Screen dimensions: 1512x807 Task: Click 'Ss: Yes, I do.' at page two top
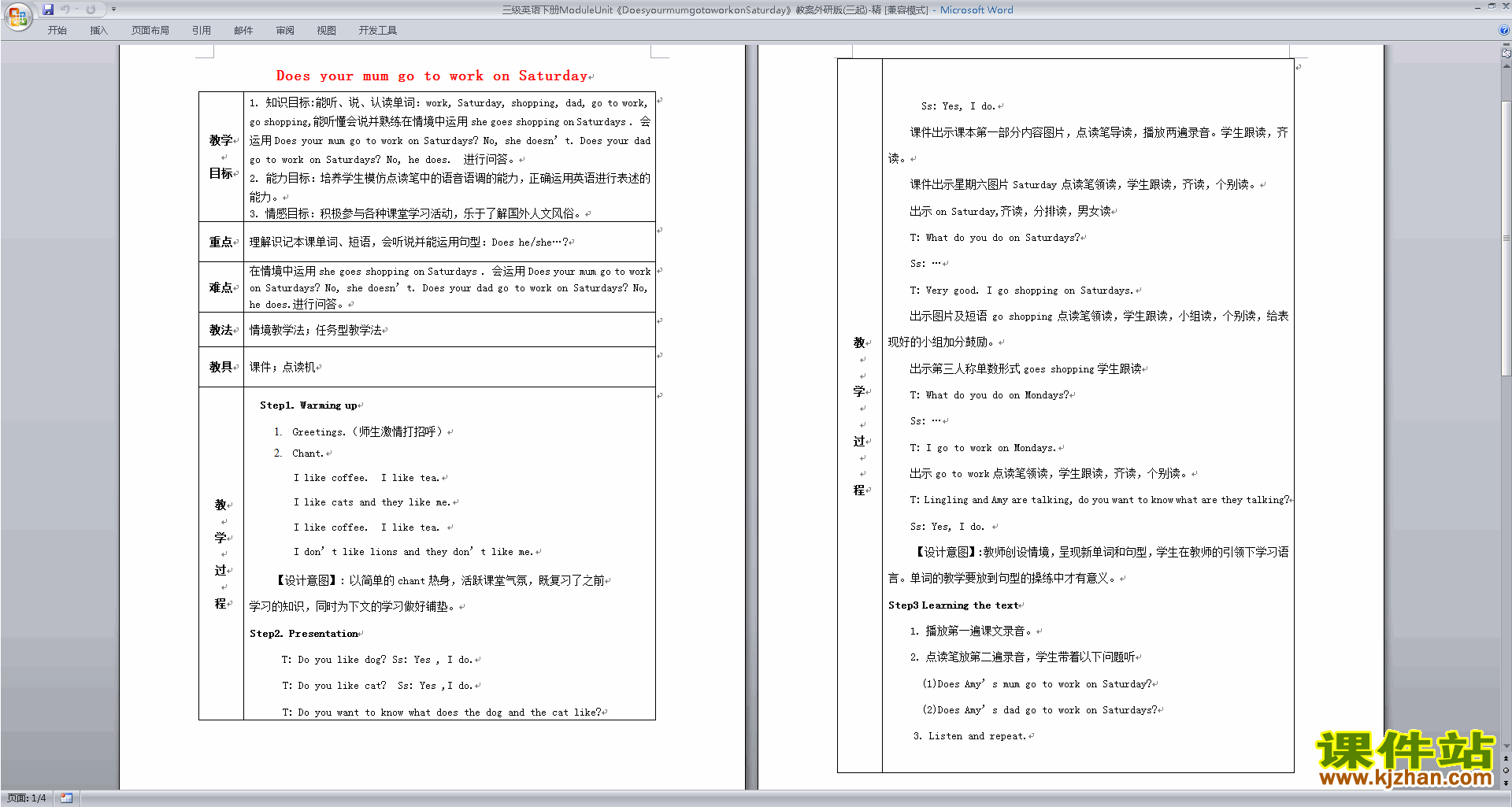pos(958,106)
